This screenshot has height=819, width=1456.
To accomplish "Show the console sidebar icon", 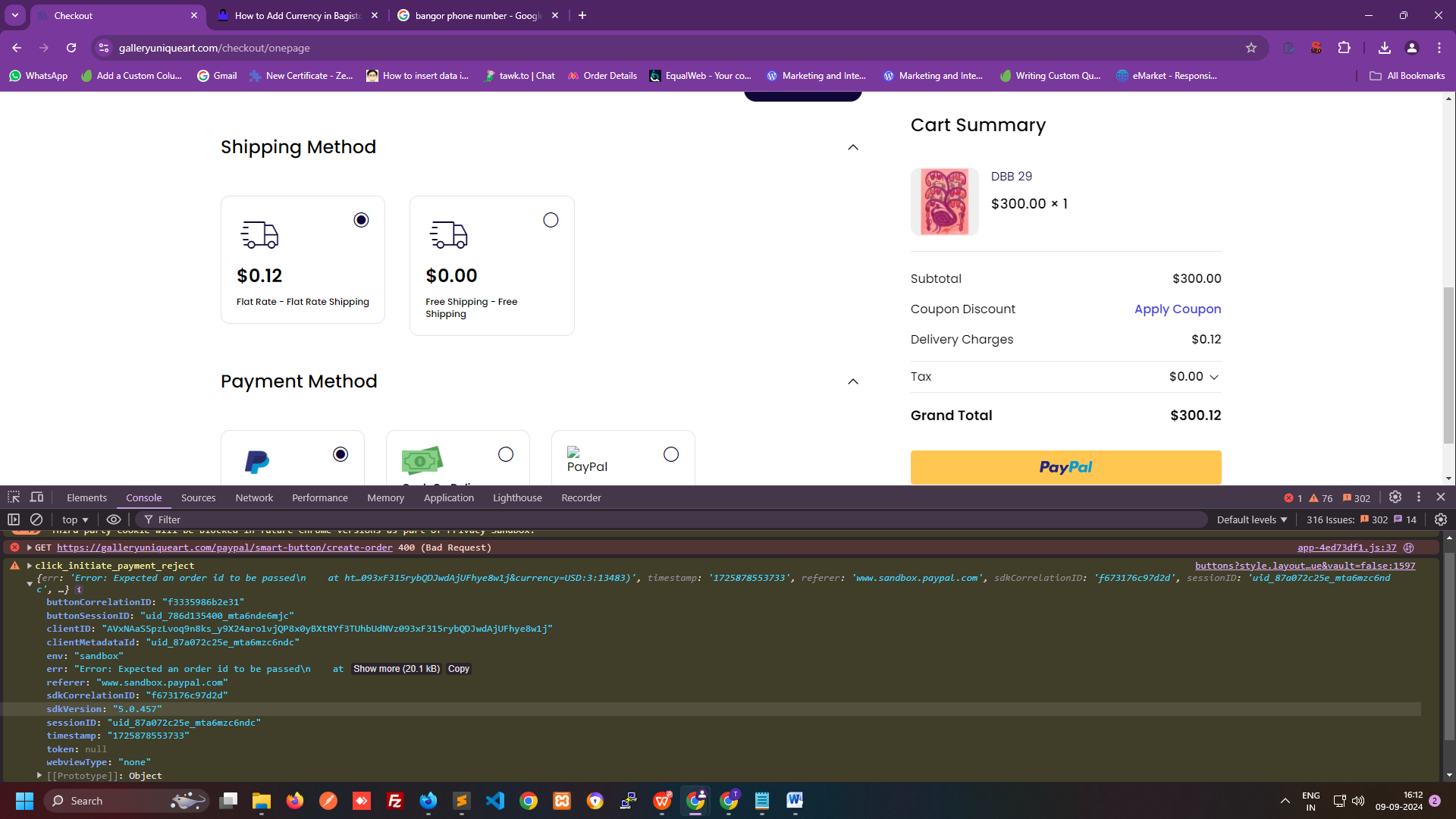I will coord(14,519).
